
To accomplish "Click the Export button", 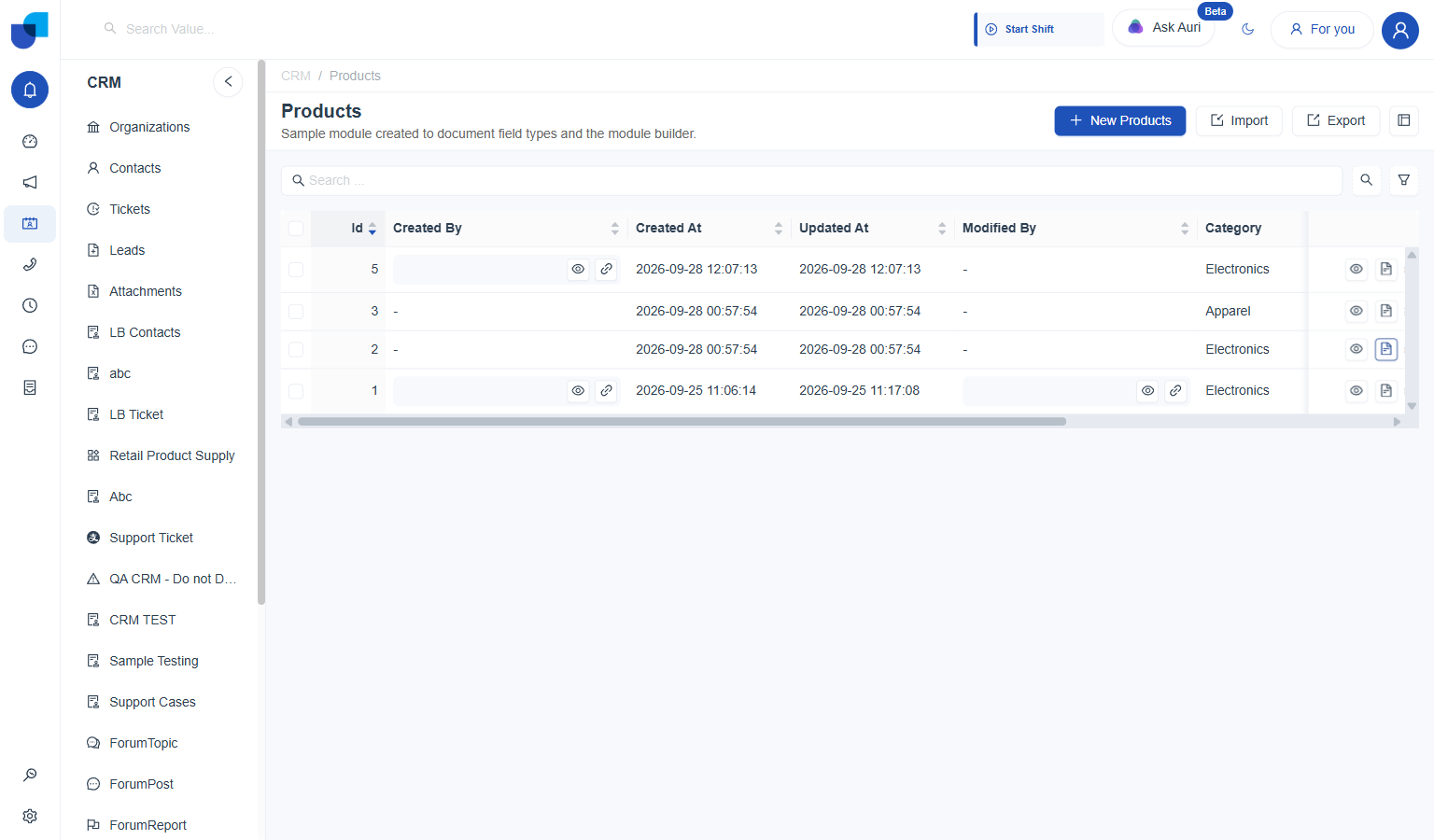I will pyautogui.click(x=1336, y=120).
